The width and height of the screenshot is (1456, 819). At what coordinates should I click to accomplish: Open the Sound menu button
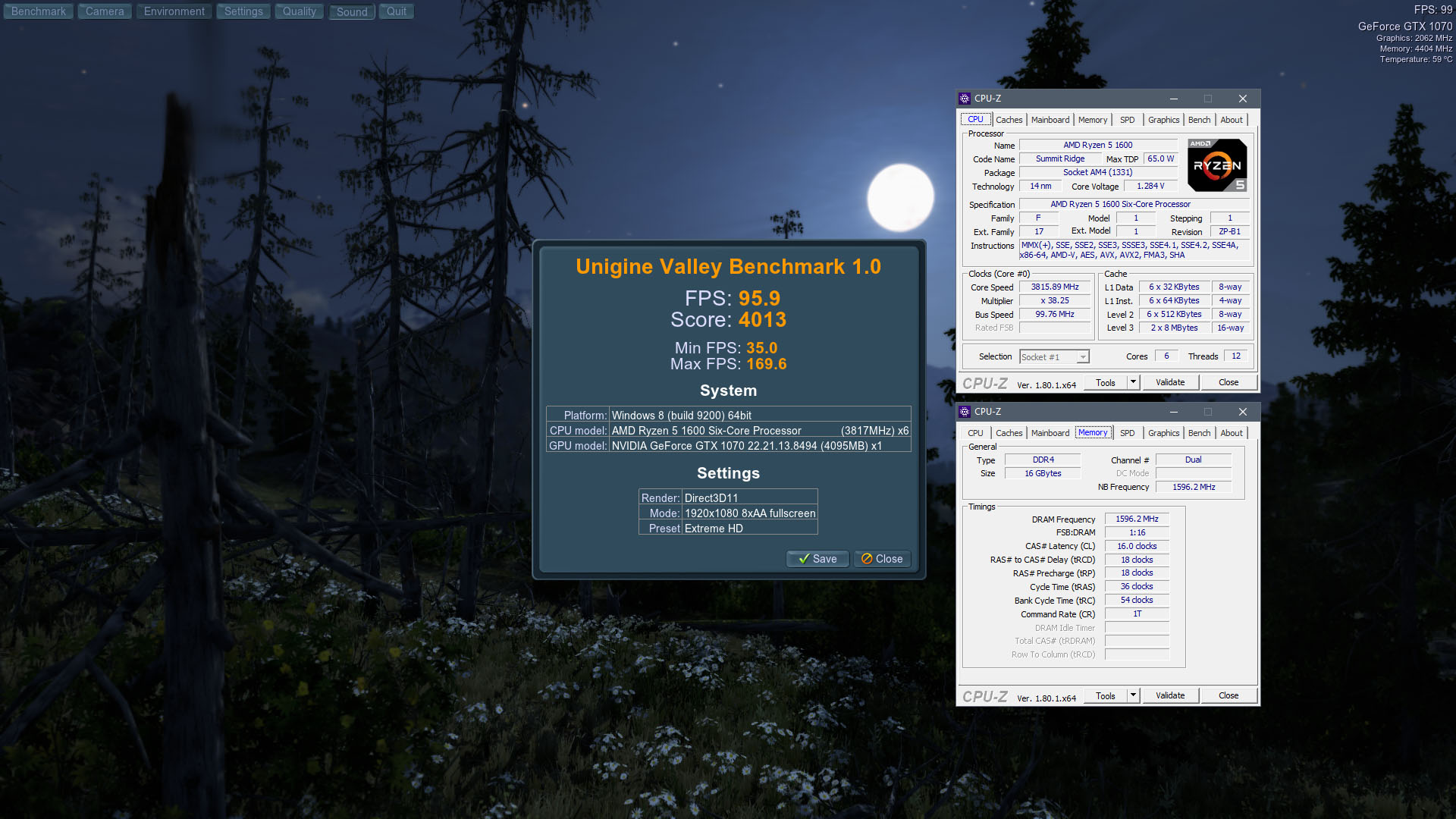coord(352,11)
